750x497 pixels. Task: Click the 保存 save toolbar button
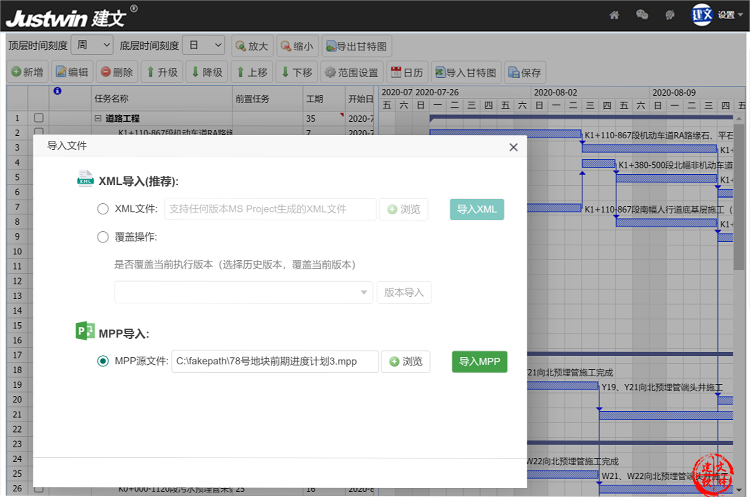[524, 72]
